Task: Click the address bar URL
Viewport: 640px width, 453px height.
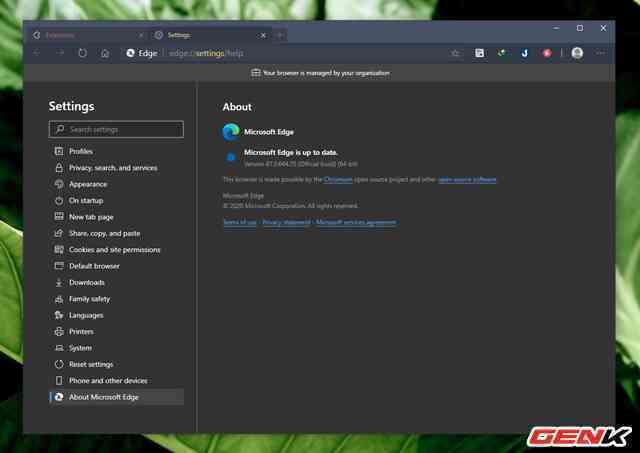Action: tap(206, 53)
